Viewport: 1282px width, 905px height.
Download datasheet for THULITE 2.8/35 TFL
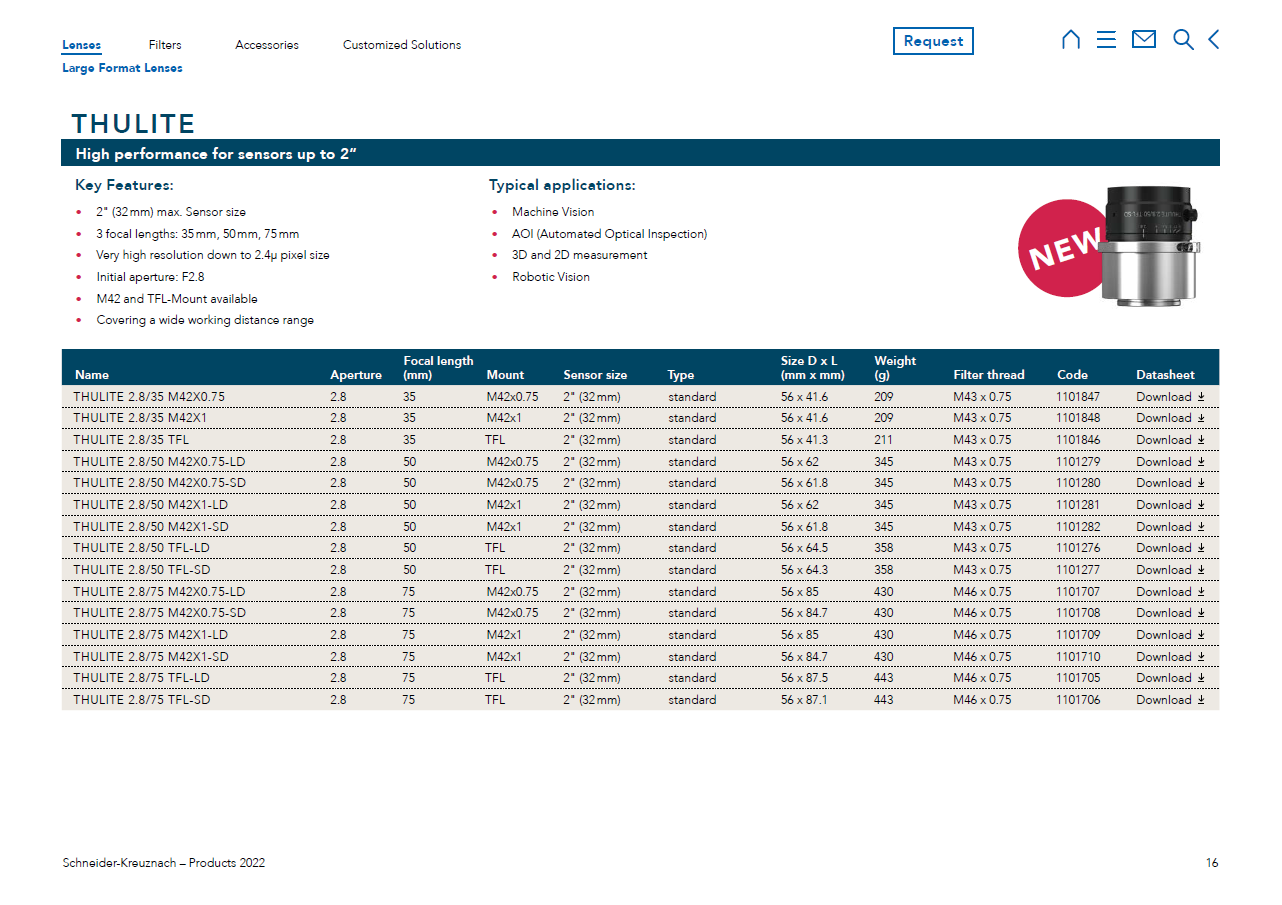click(1170, 440)
